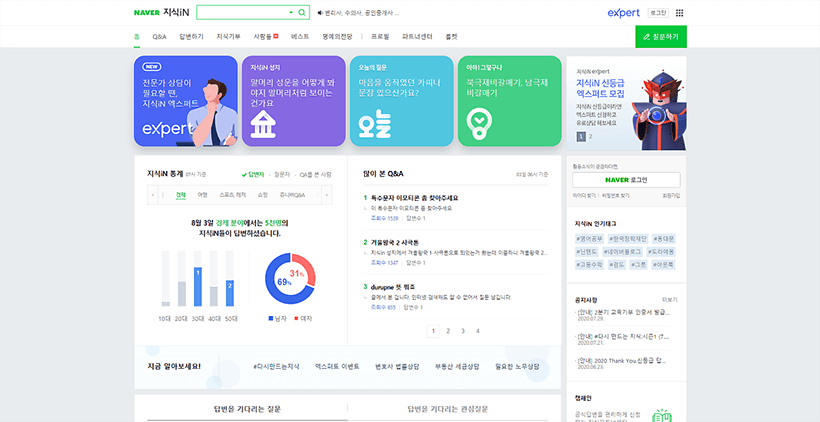Click the building icon on 지식iN 성지 card
This screenshot has width=820, height=422.
(x=263, y=124)
